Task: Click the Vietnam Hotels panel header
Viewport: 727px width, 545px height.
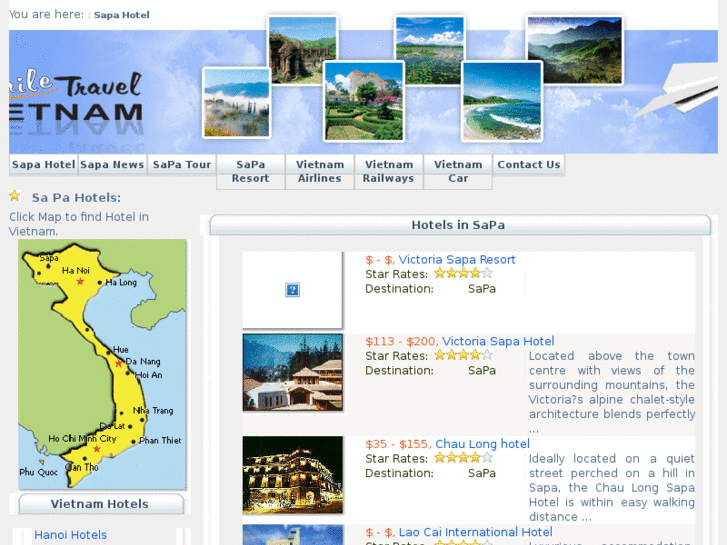Action: click(101, 504)
